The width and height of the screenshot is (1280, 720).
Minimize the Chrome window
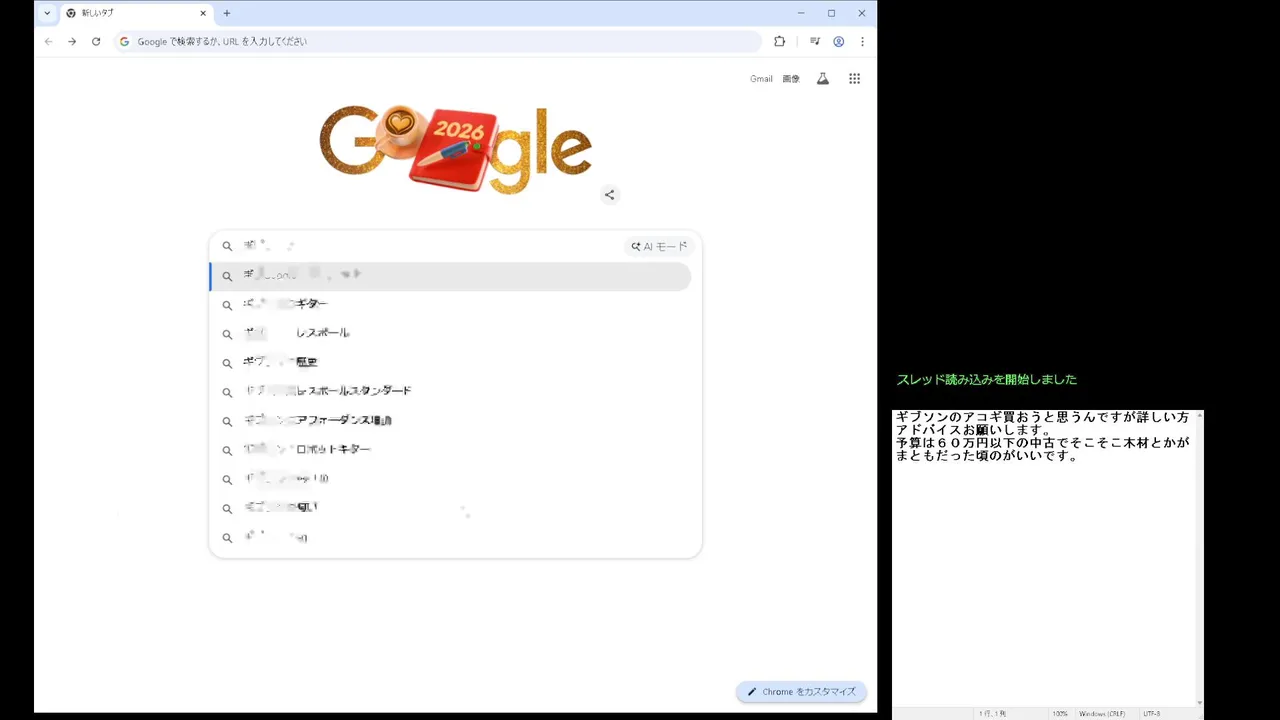pos(801,13)
